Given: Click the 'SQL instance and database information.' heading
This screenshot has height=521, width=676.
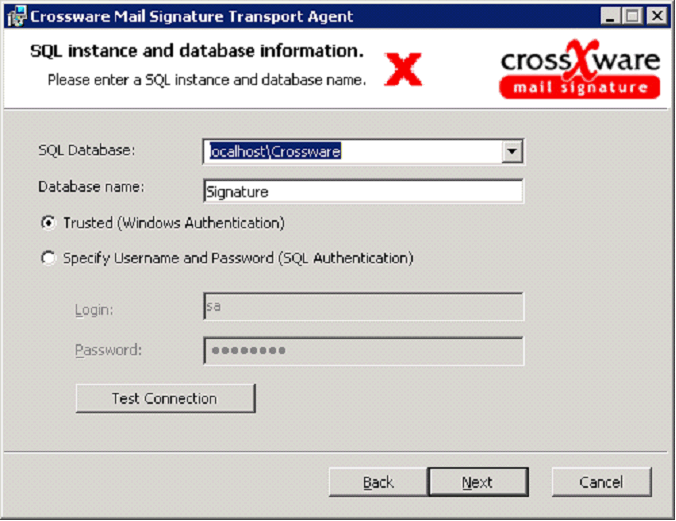Looking at the screenshot, I should (x=197, y=51).
